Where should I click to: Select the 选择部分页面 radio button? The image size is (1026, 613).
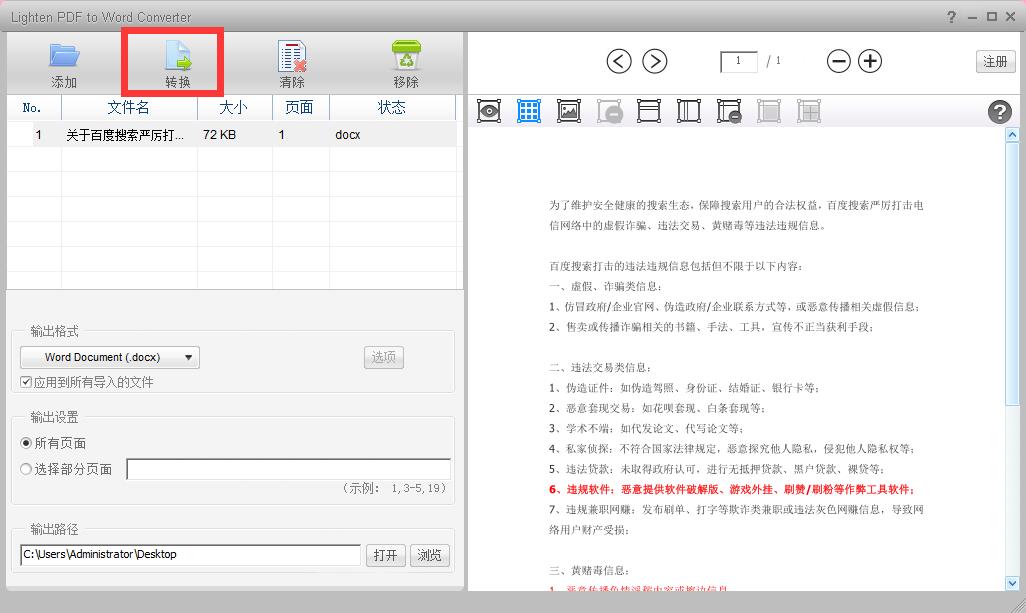(x=26, y=469)
